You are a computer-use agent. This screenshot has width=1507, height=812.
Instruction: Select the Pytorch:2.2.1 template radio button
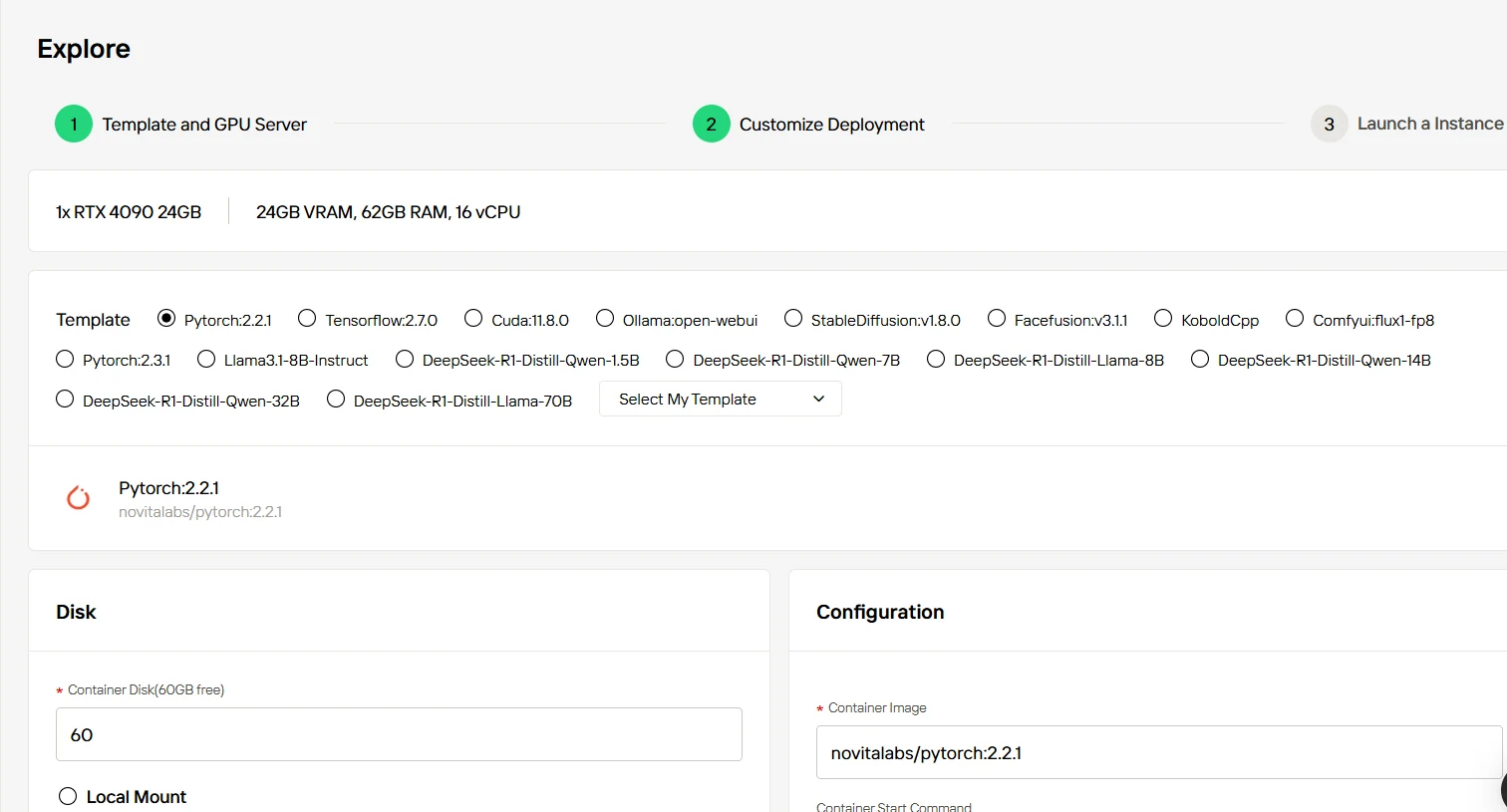[166, 319]
